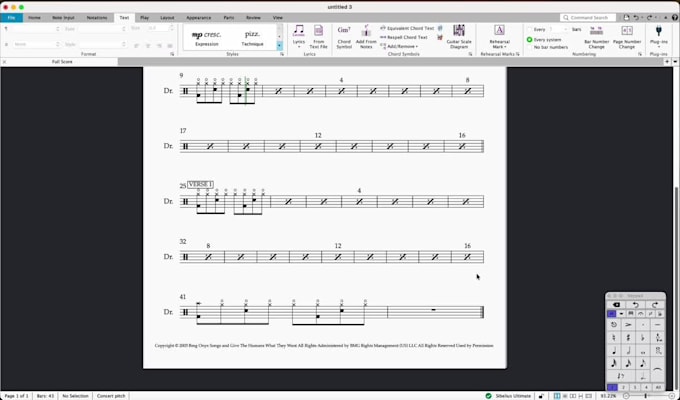Switch to the Notations tab
The height and width of the screenshot is (400, 680).
tap(97, 18)
